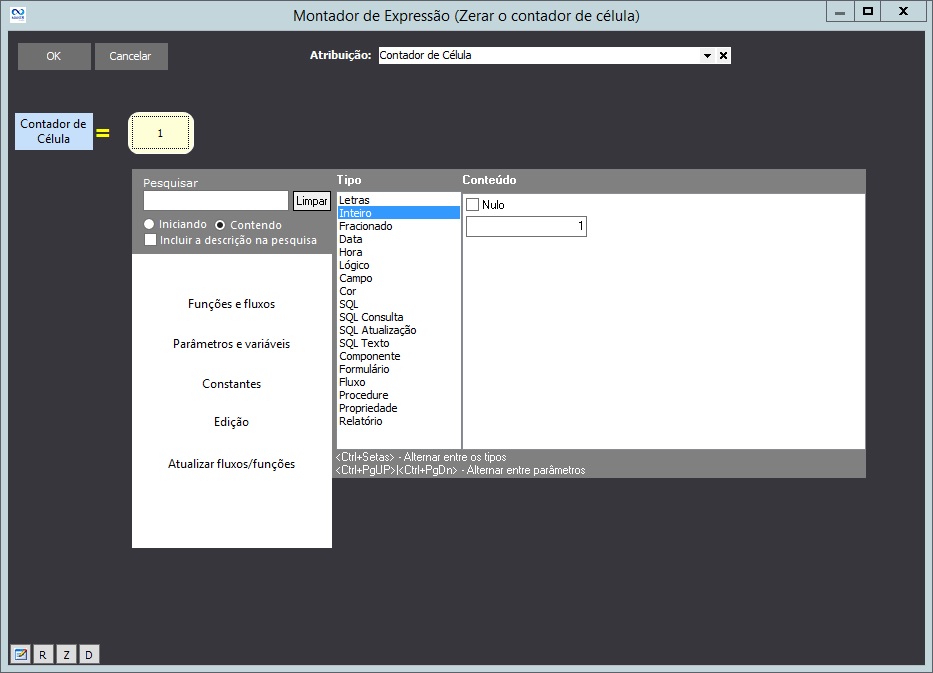The width and height of the screenshot is (933, 673).
Task: Select the Iniciando radio option
Action: (149, 225)
